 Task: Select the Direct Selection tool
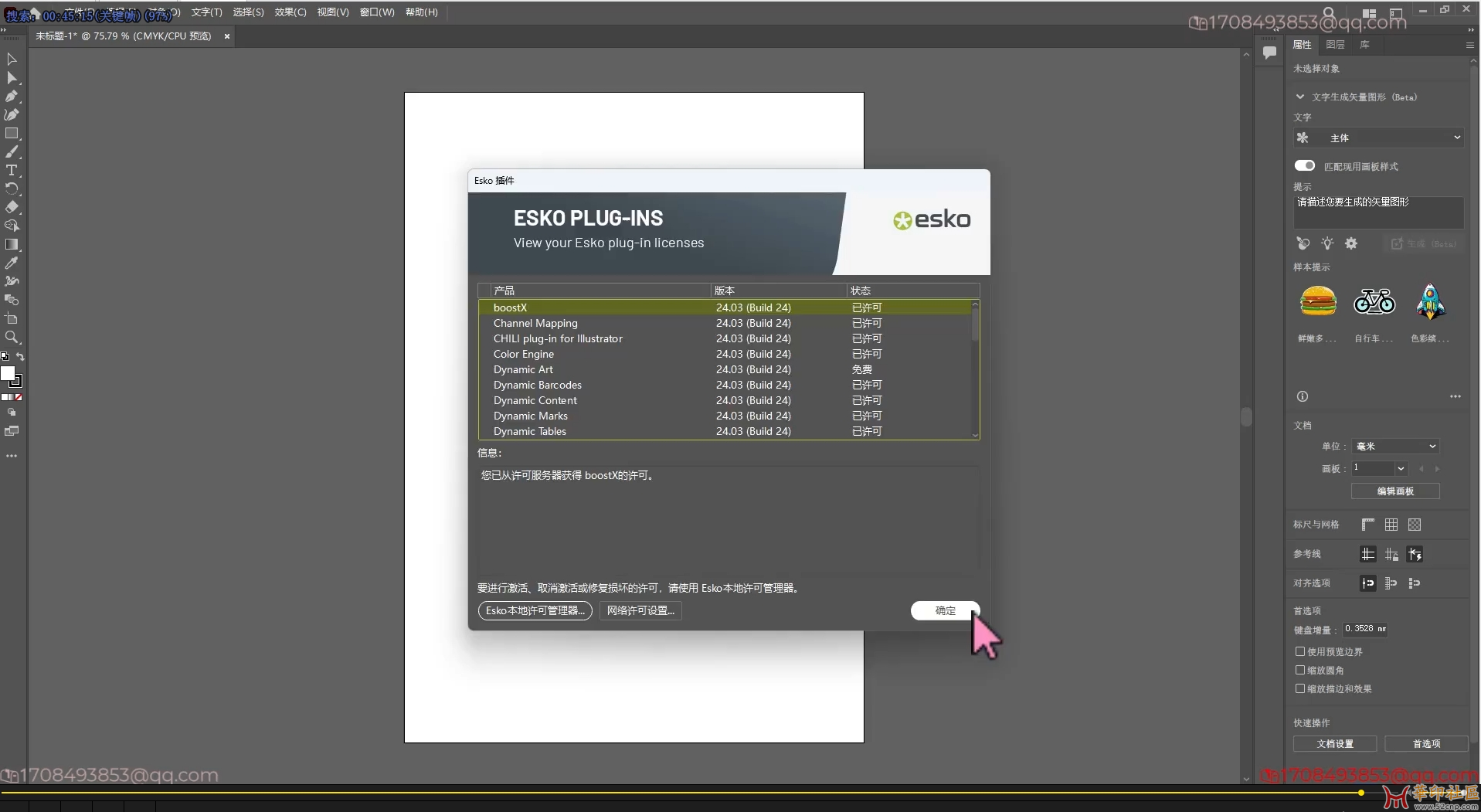coord(12,78)
